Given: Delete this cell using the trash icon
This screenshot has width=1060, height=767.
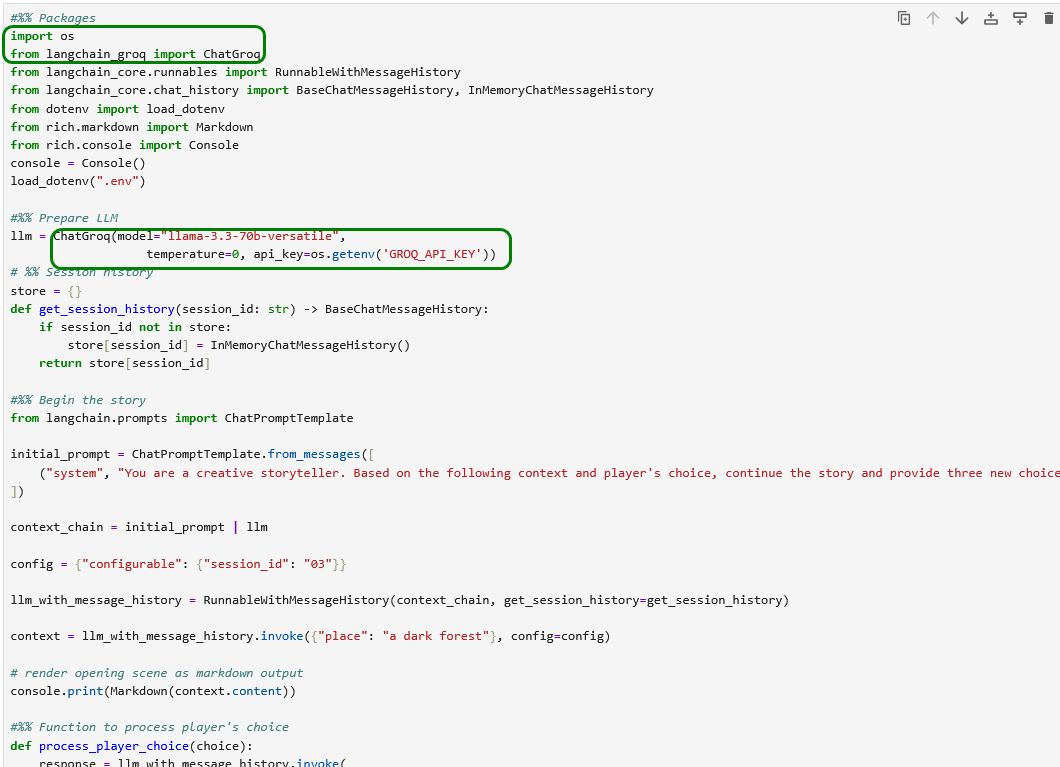Looking at the screenshot, I should tap(1049, 18).
